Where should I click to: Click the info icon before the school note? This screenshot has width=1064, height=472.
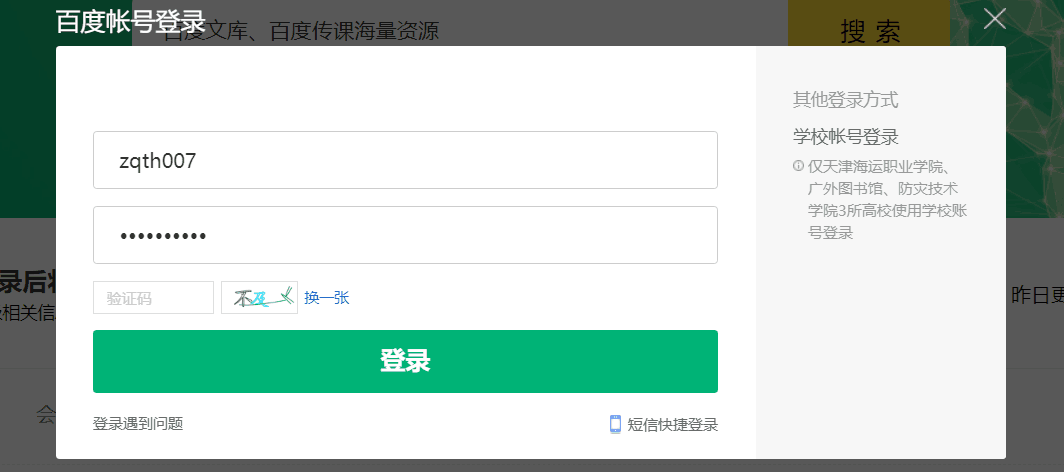click(798, 166)
